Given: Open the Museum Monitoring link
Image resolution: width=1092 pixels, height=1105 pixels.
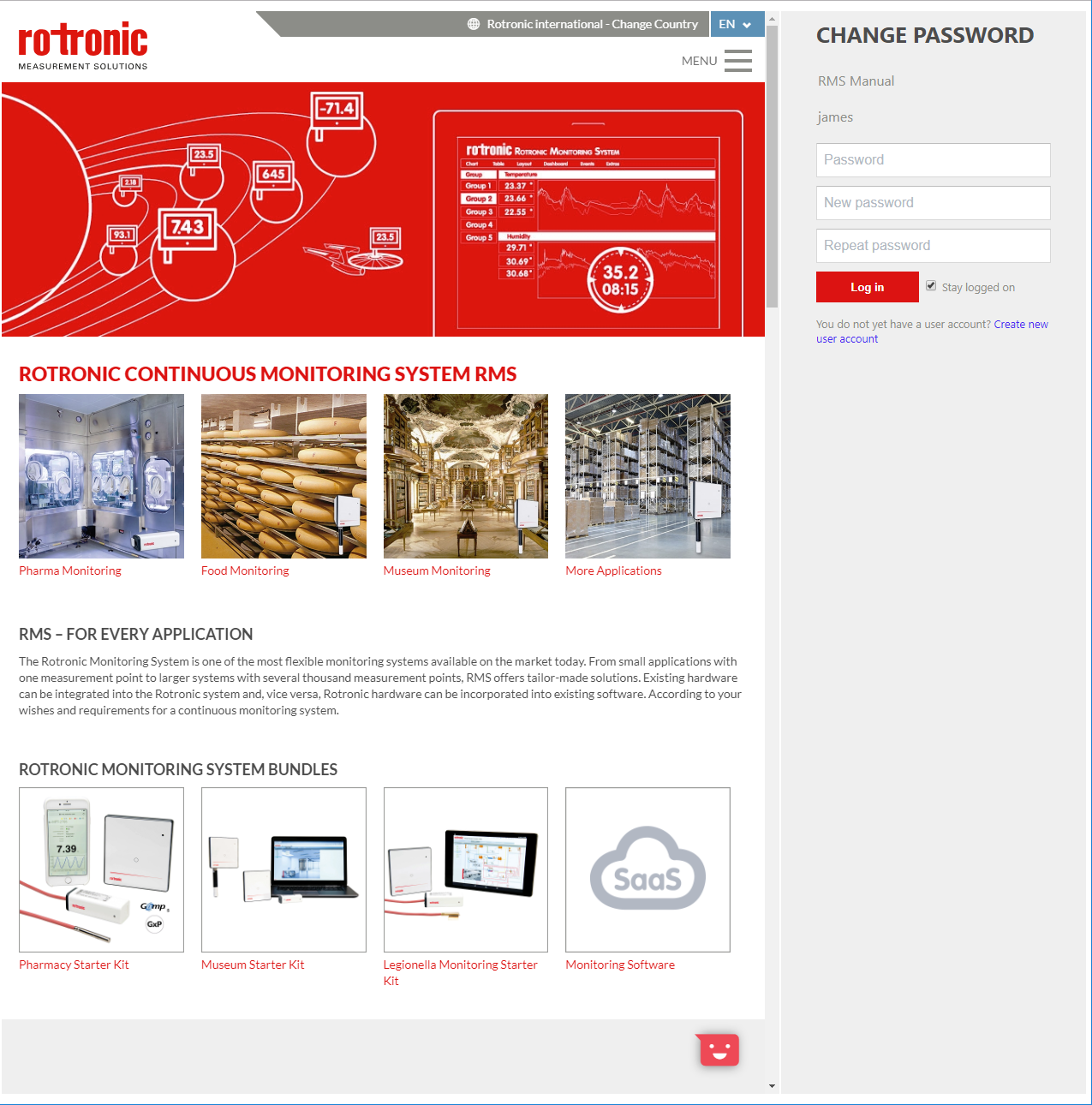Looking at the screenshot, I should (x=437, y=570).
